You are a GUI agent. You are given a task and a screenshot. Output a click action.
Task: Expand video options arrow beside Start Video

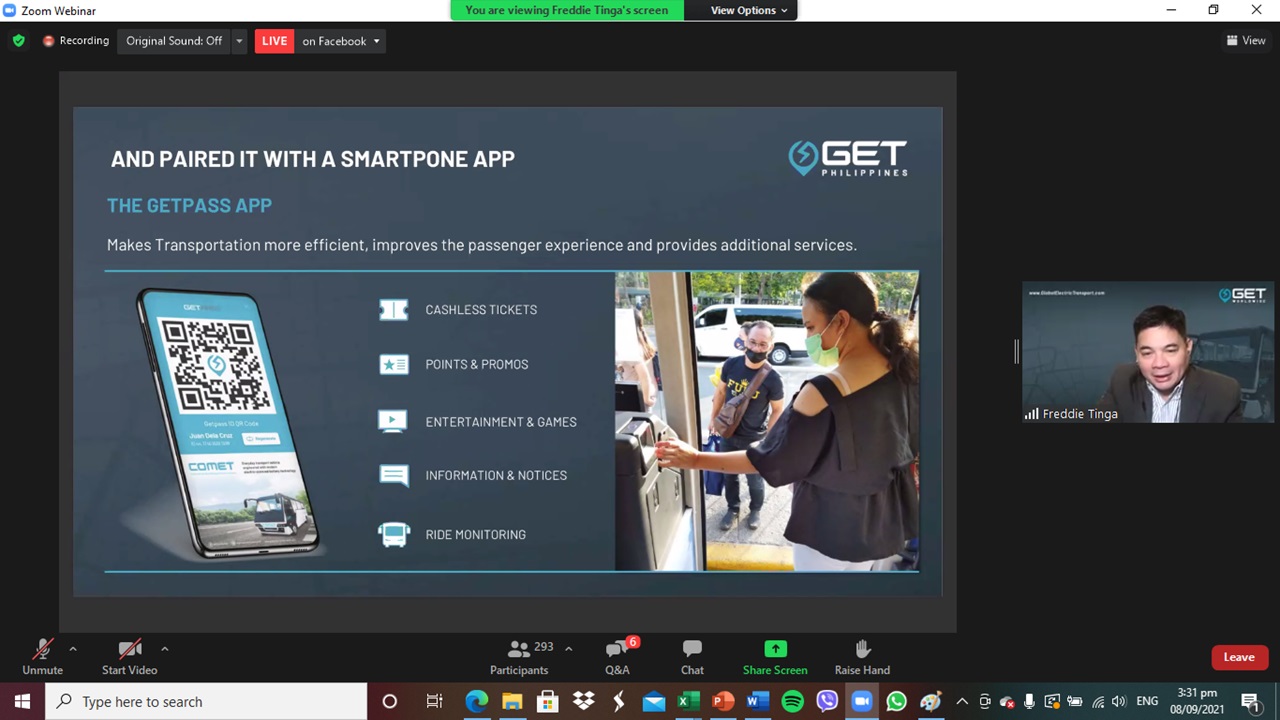pos(164,649)
